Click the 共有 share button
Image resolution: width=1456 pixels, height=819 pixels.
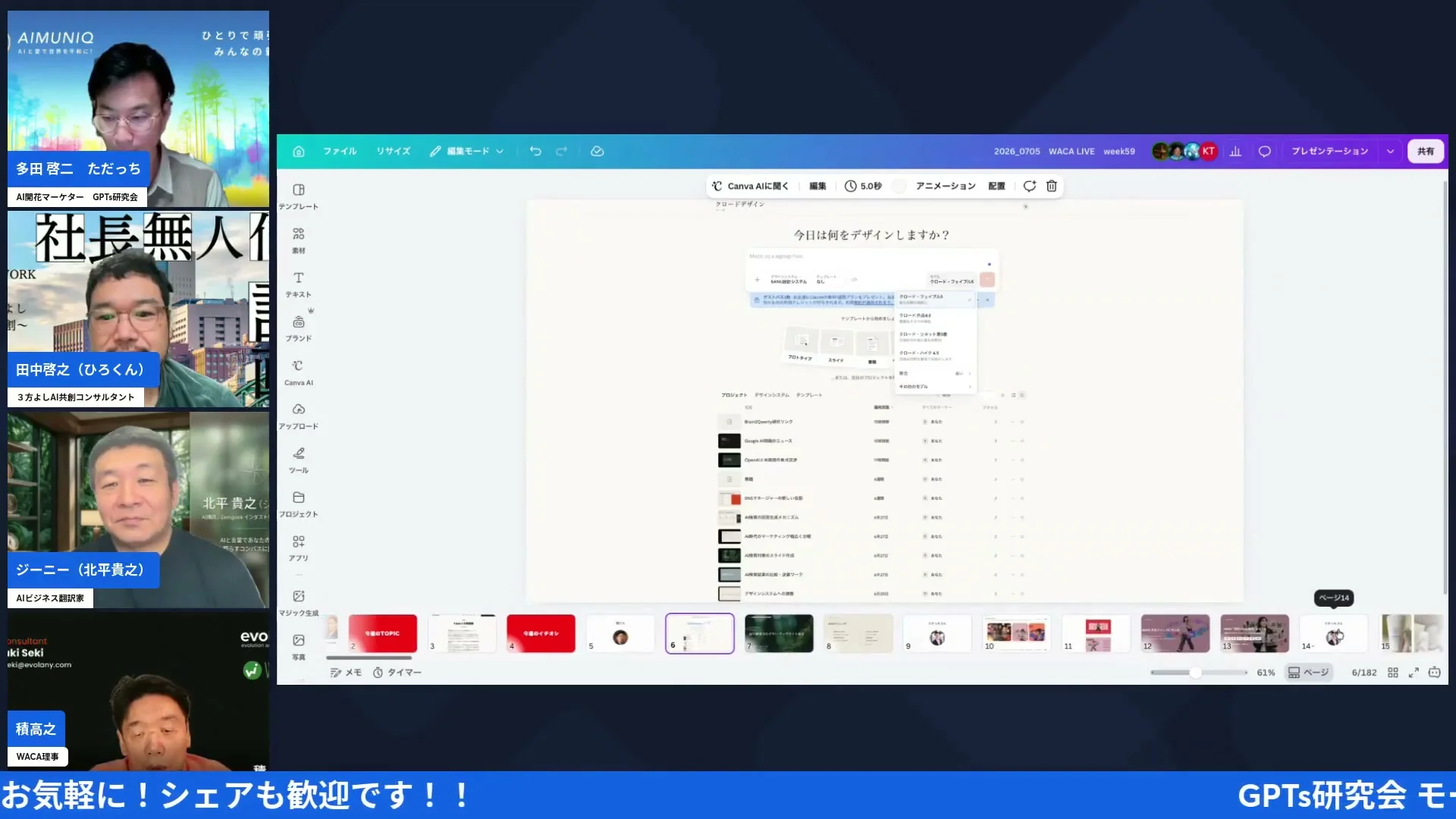pos(1426,151)
